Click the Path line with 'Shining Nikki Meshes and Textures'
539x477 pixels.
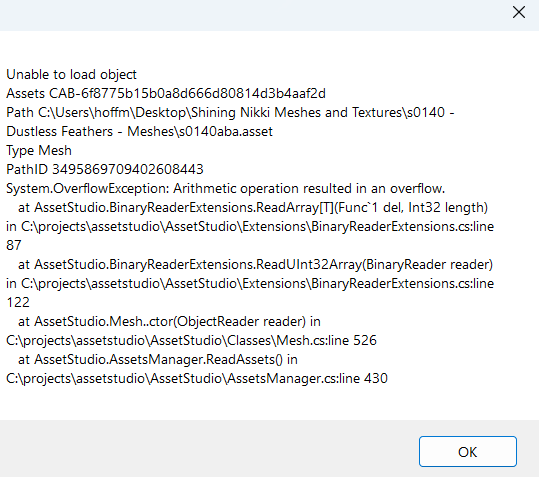230,113
